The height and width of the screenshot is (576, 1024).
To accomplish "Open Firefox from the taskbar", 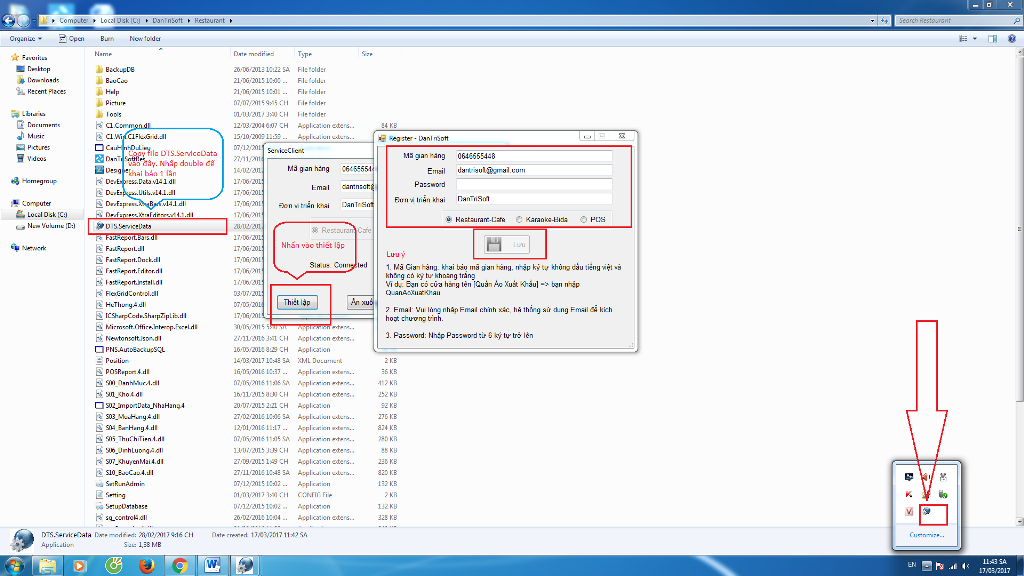I will (x=147, y=566).
